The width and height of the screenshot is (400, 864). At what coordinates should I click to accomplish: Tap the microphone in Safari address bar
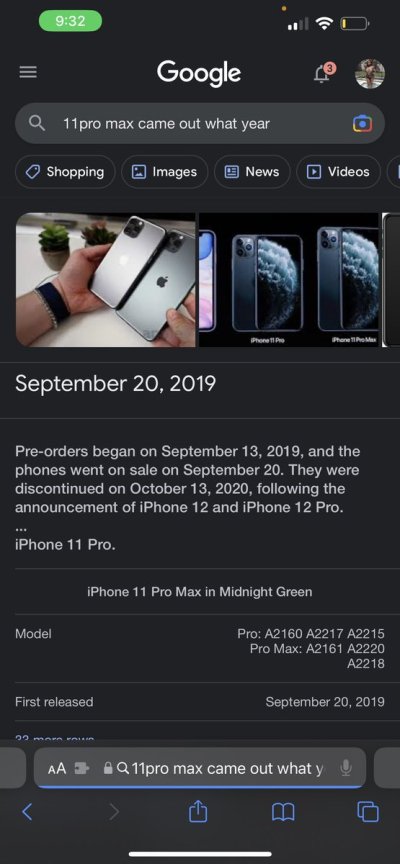pyautogui.click(x=345, y=768)
